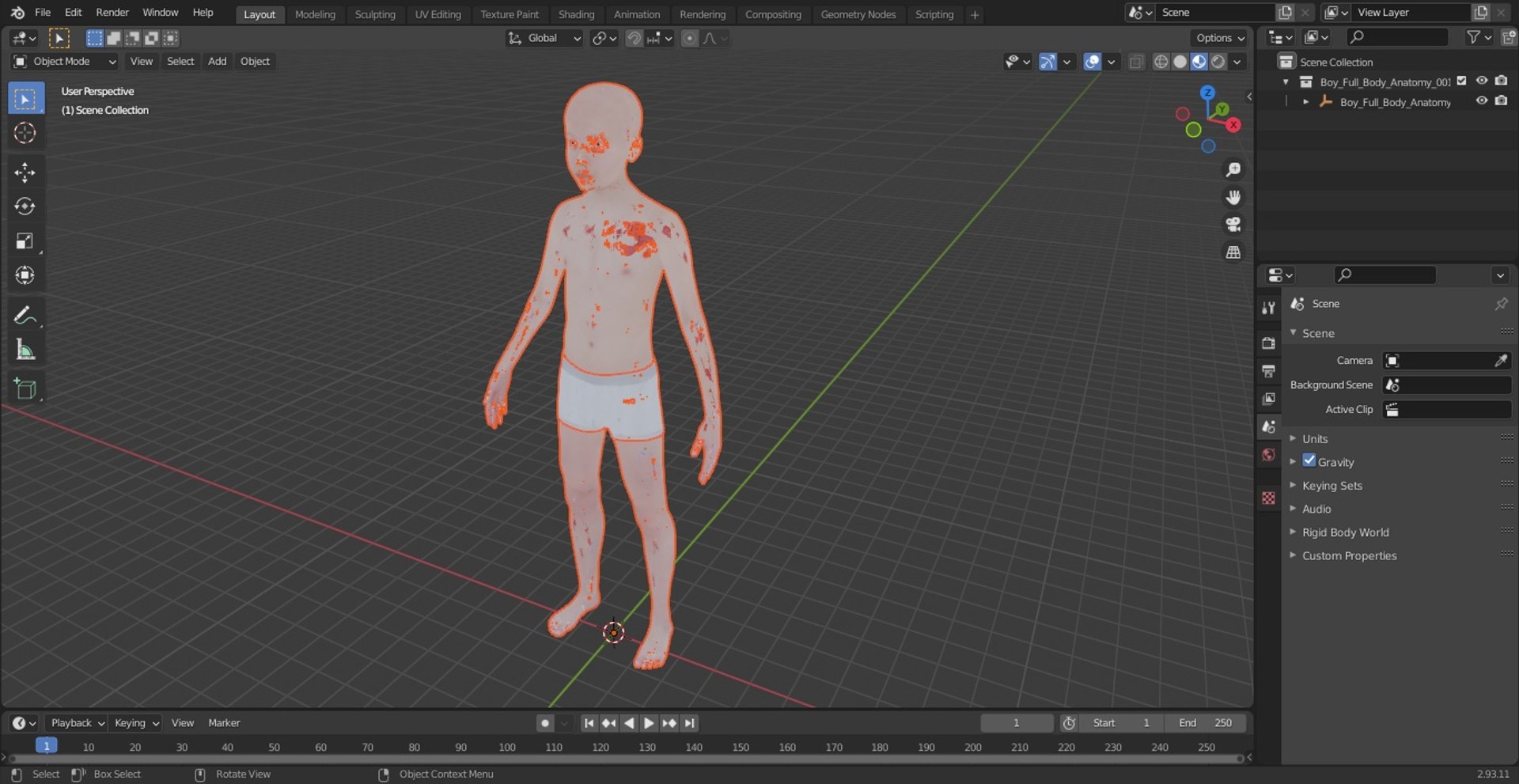This screenshot has width=1519, height=784.
Task: Toggle X-Ray mode
Action: 1136,62
